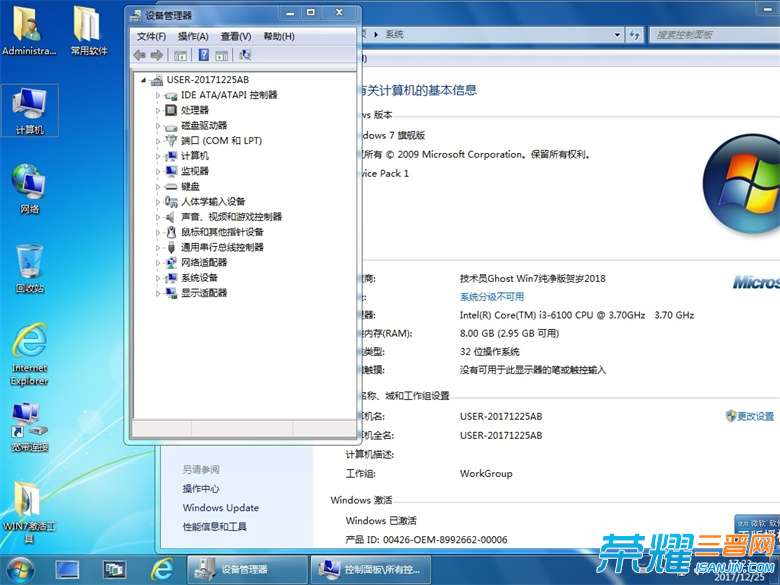This screenshot has height=585, width=780.
Task: Open the Windows Update link
Action: coord(220,508)
